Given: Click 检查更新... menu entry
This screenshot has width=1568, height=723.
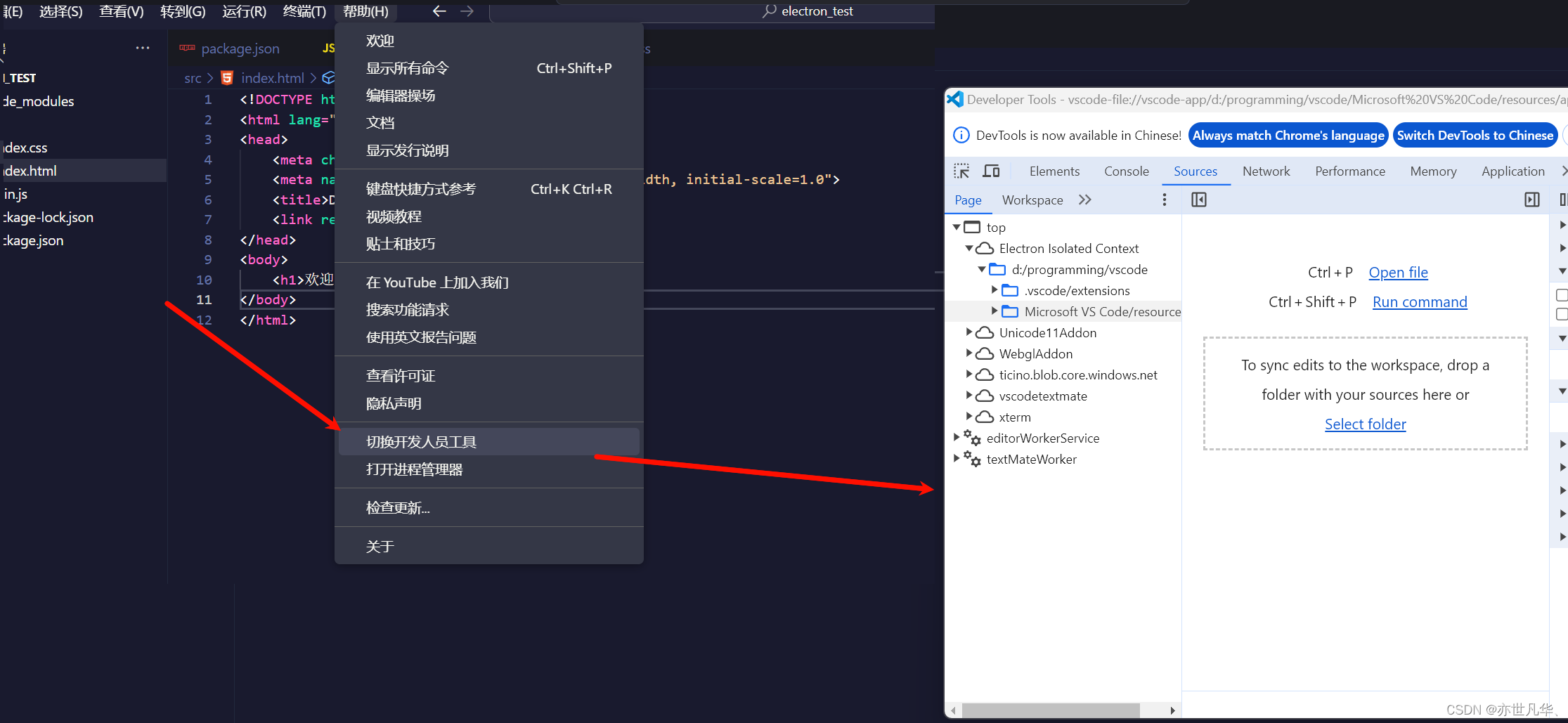Looking at the screenshot, I should (489, 508).
